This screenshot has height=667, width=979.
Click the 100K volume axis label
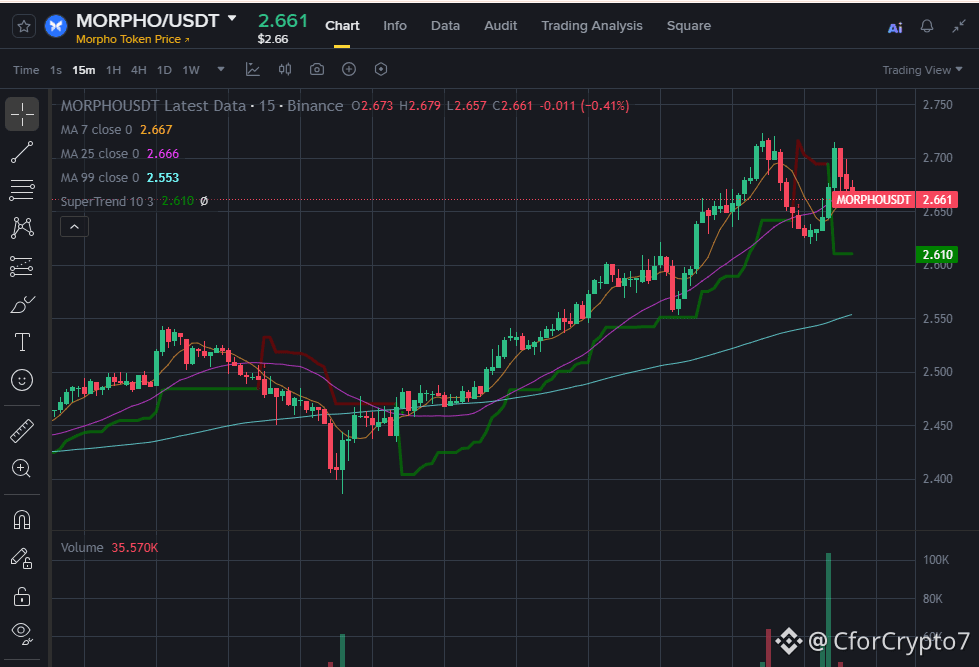pyautogui.click(x=935, y=560)
